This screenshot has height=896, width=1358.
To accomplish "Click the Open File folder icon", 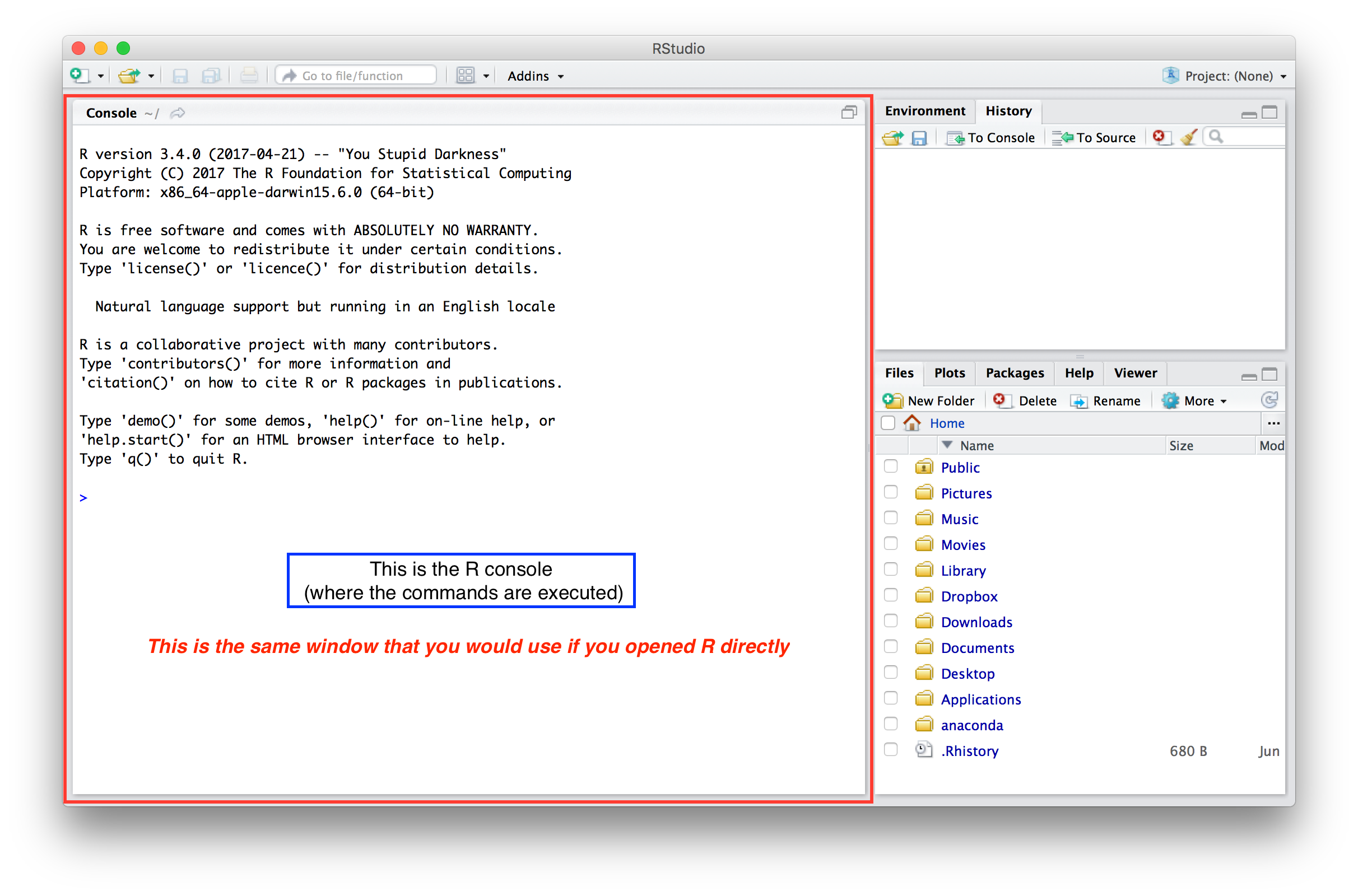I will 129,76.
